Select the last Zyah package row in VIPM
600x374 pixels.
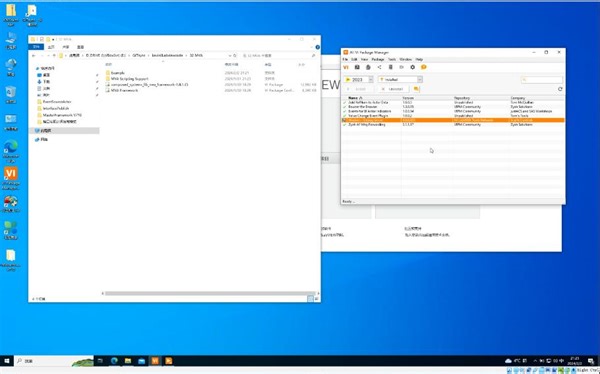point(453,125)
